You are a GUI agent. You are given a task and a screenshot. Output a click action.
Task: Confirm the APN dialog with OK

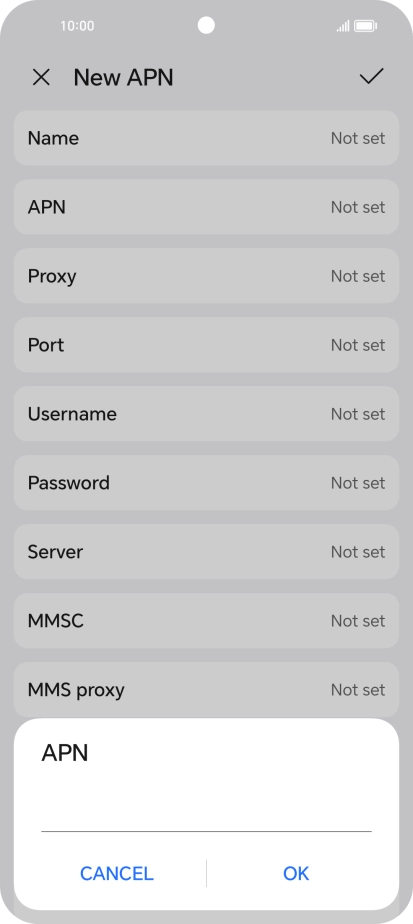tap(296, 873)
